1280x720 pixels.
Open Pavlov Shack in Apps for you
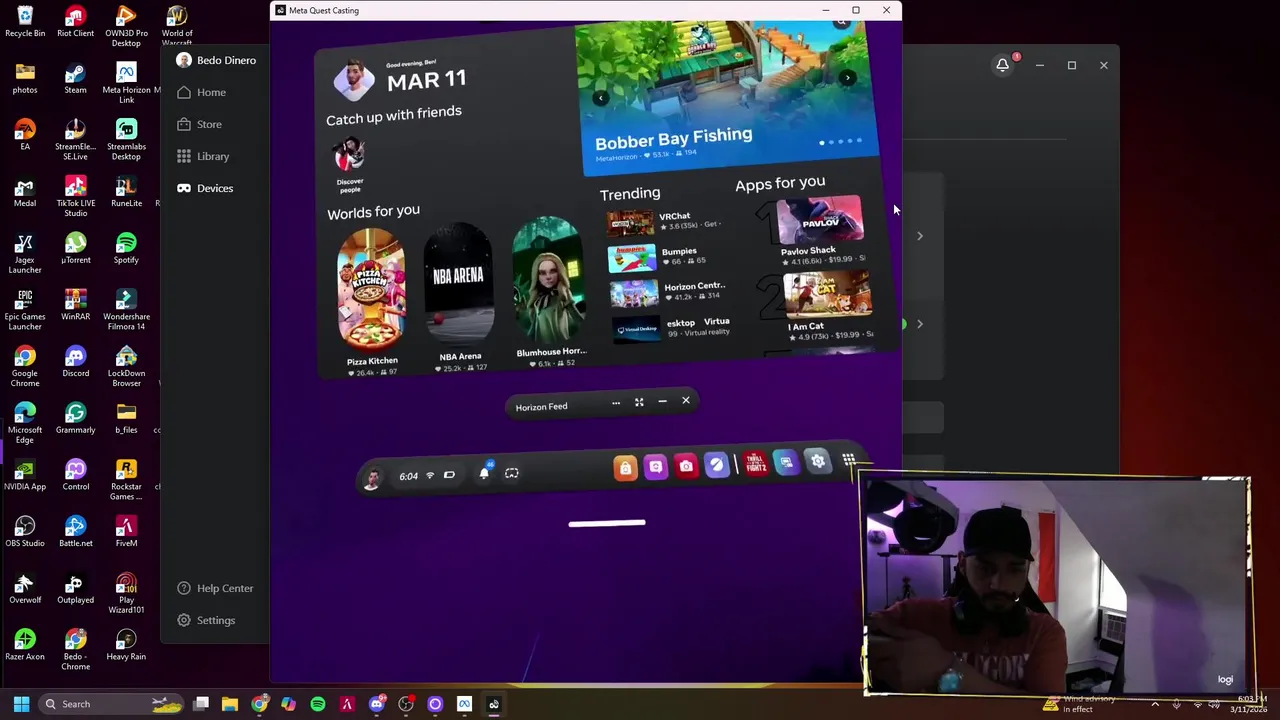pyautogui.click(x=820, y=232)
